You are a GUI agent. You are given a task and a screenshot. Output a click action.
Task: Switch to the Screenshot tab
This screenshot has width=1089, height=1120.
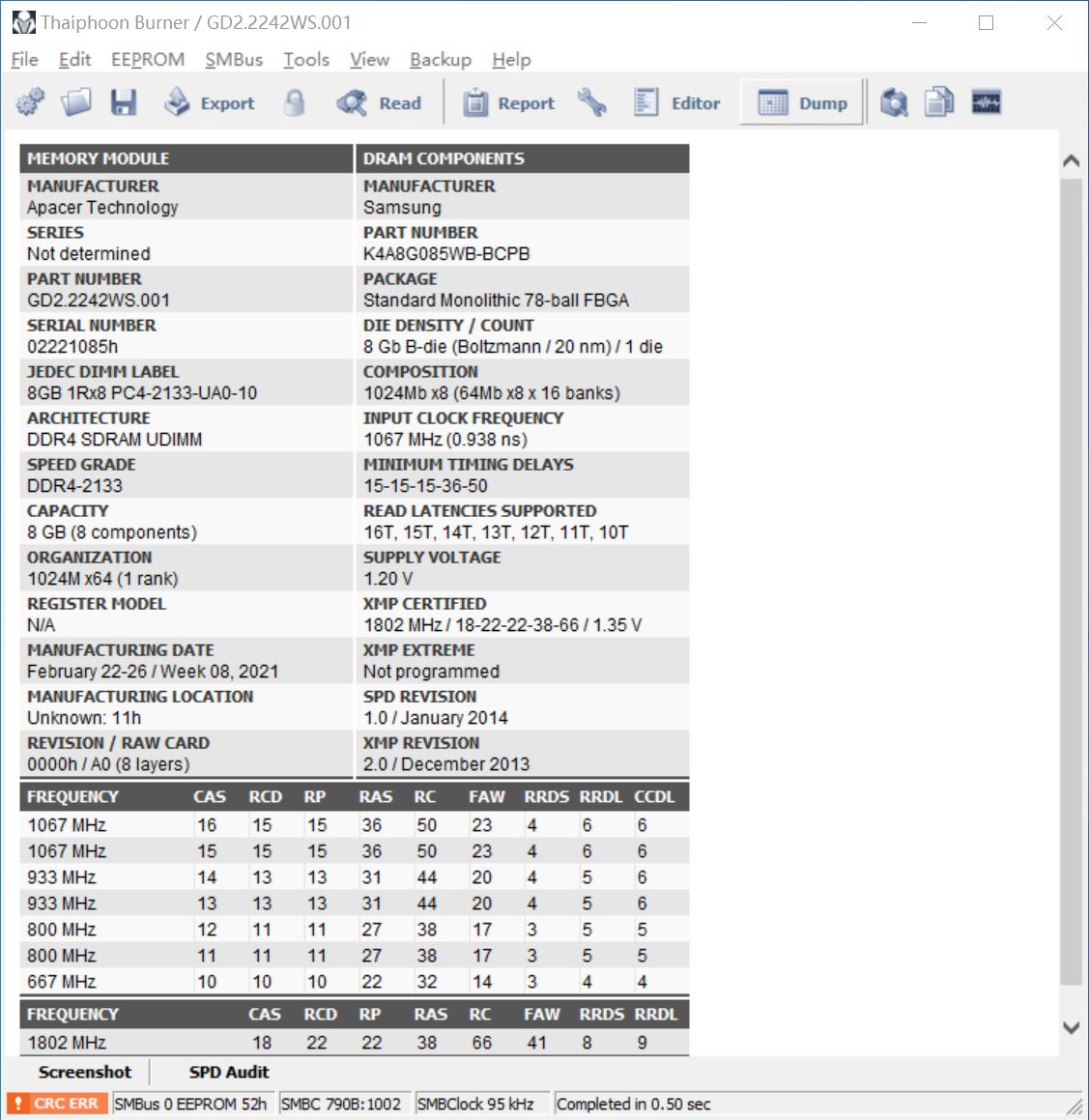tap(84, 1072)
